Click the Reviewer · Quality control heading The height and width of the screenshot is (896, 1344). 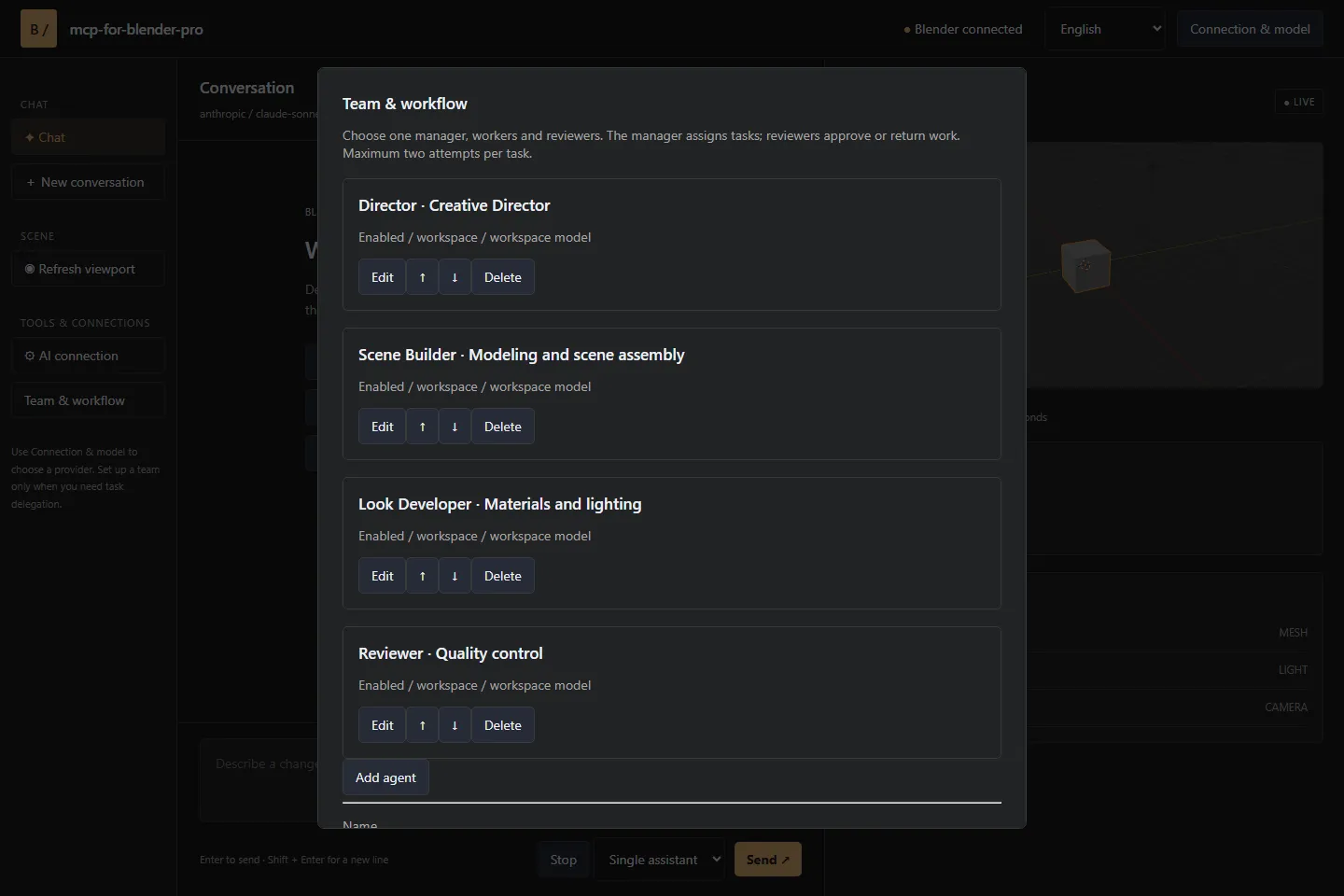click(x=450, y=653)
